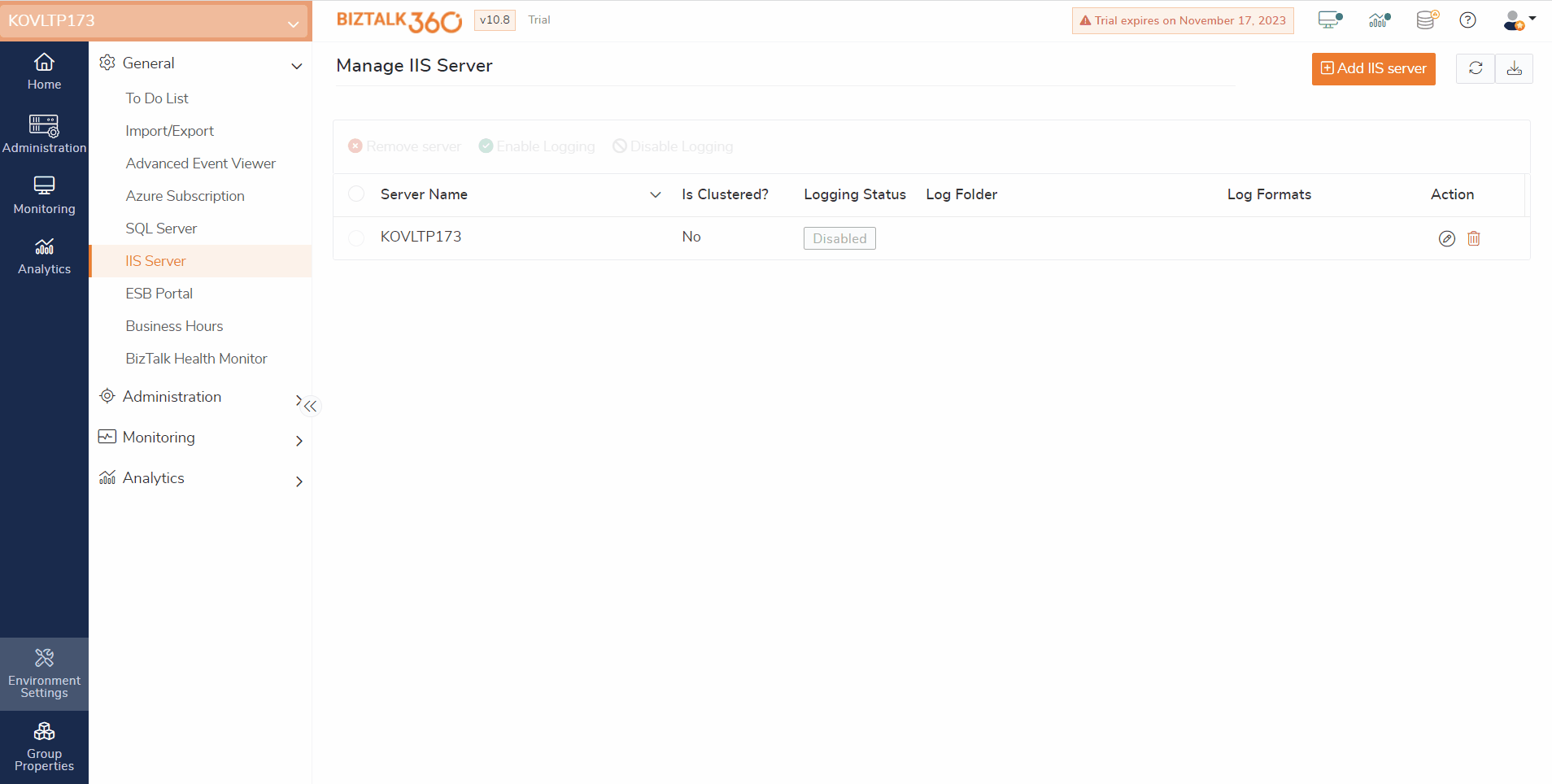
Task: Click the Is Clustered? column header
Action: 725,194
